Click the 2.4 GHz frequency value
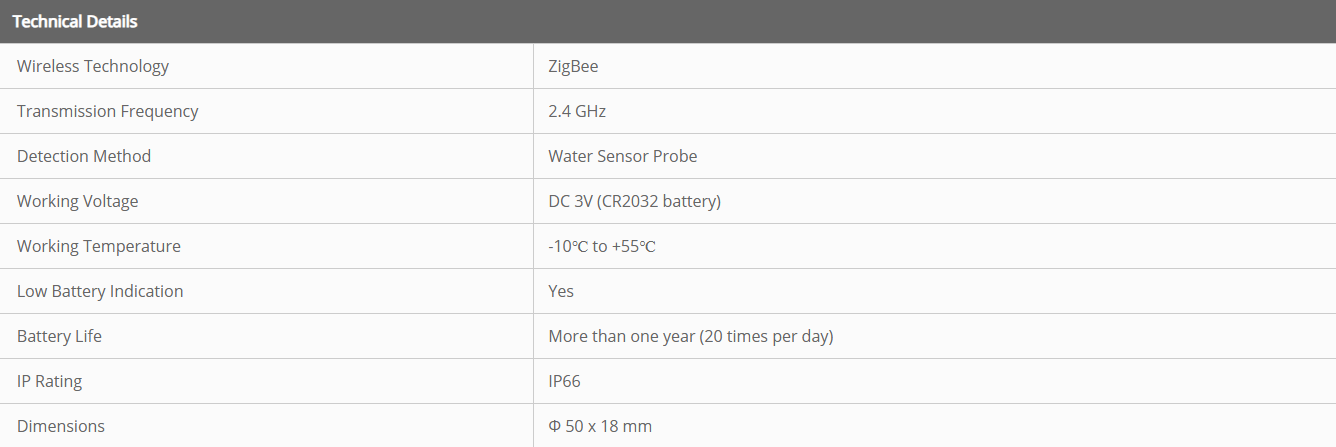The image size is (1336, 447). [x=577, y=111]
